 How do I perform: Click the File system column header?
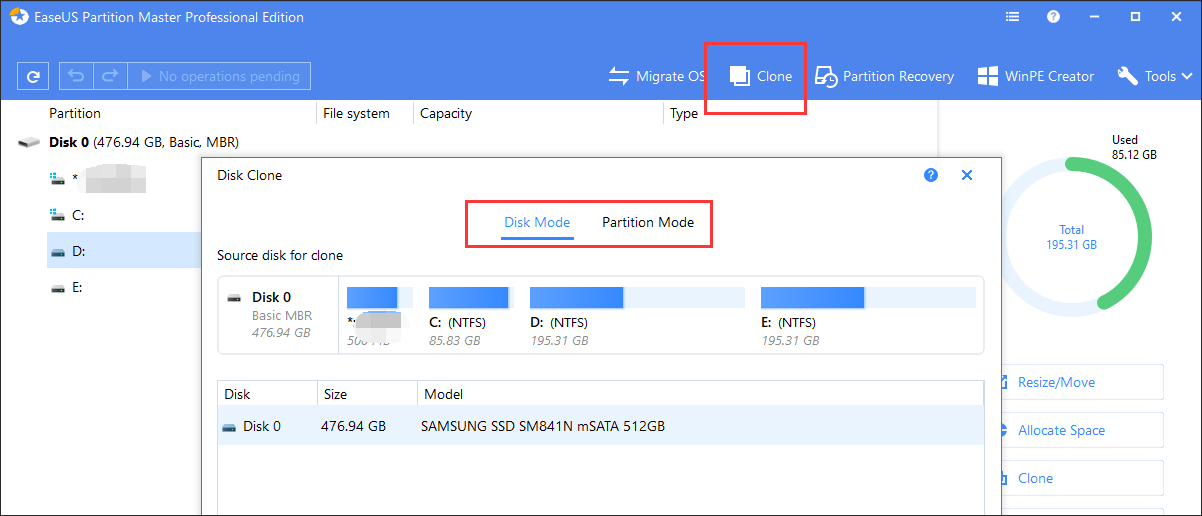coord(356,114)
